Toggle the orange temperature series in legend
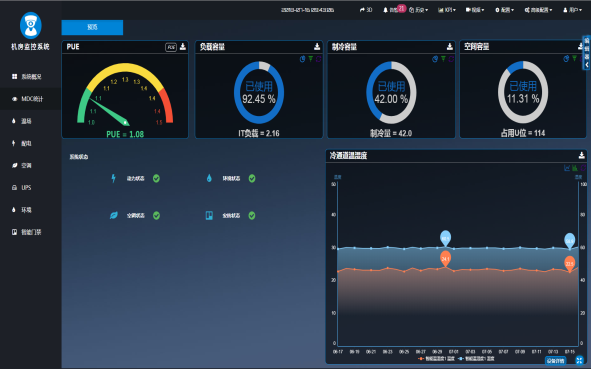 click(436, 358)
